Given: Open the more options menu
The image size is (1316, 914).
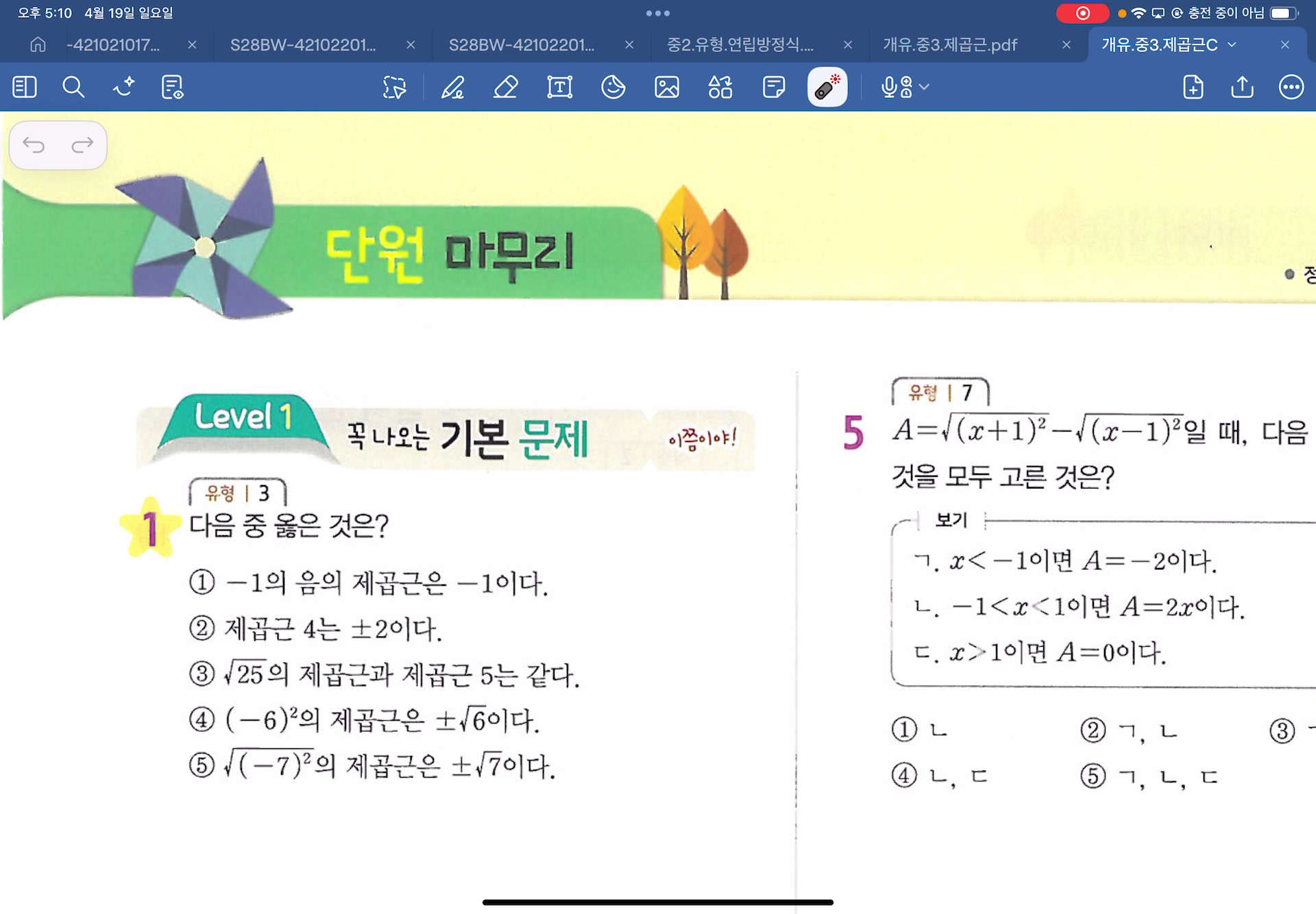Looking at the screenshot, I should click(1291, 87).
